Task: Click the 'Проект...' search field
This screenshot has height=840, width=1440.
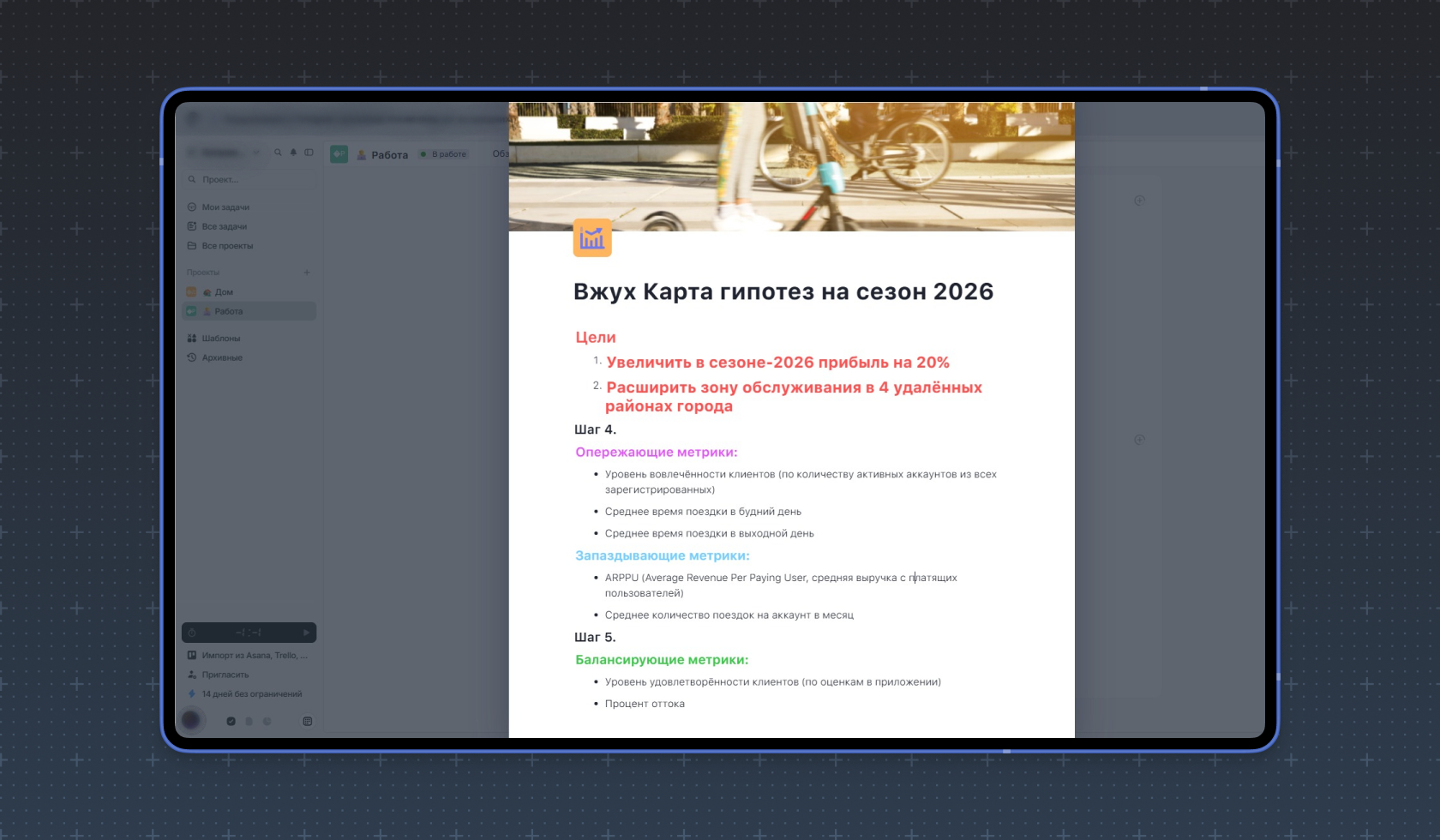Action: pos(240,179)
